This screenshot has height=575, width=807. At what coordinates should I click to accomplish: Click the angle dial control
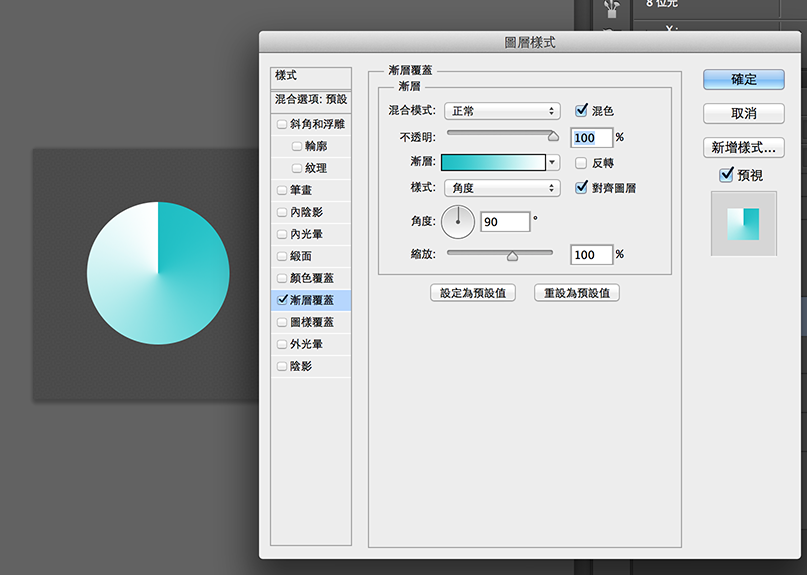coord(458,222)
